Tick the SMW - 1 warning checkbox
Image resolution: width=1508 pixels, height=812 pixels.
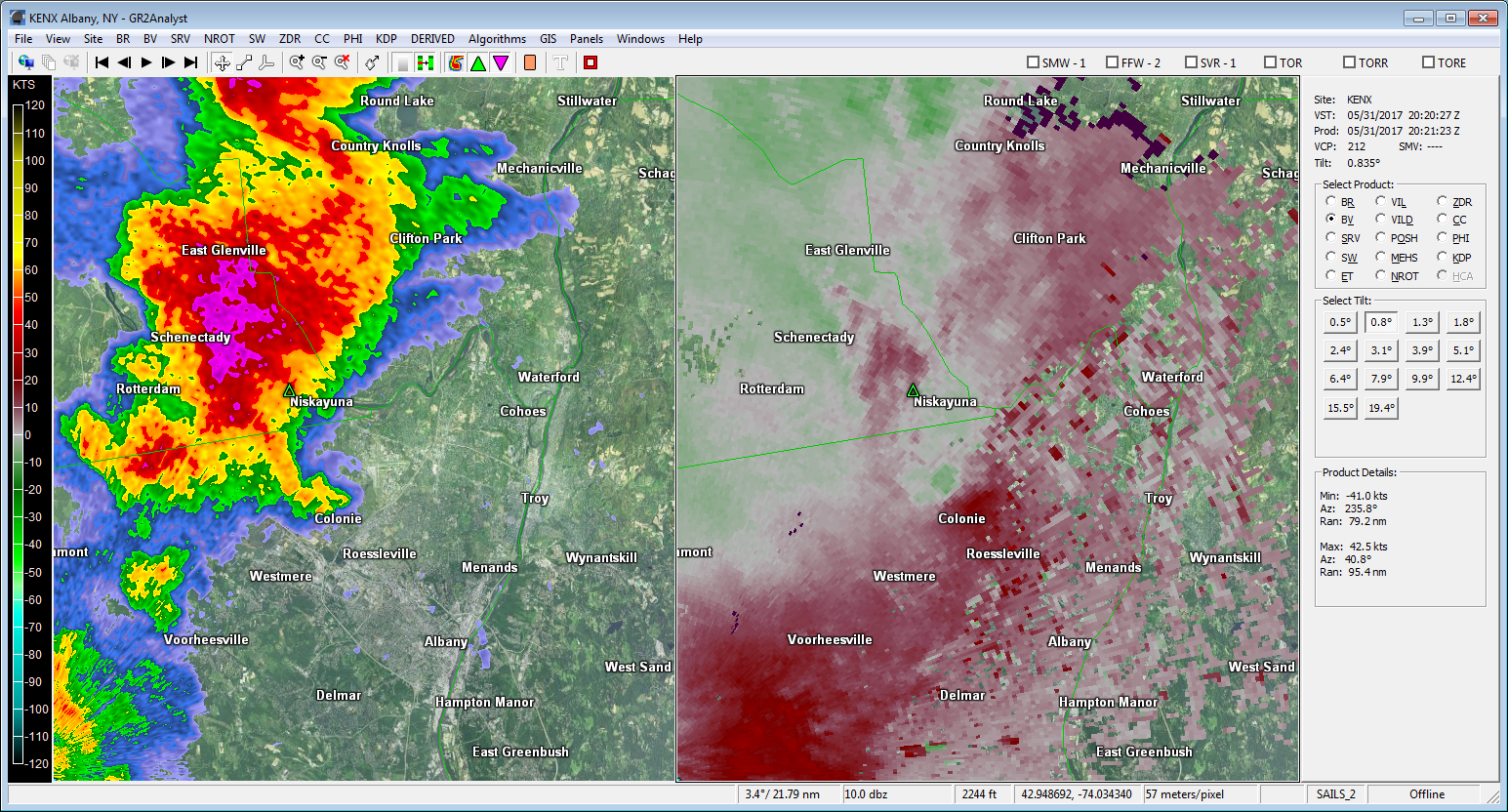point(1033,62)
